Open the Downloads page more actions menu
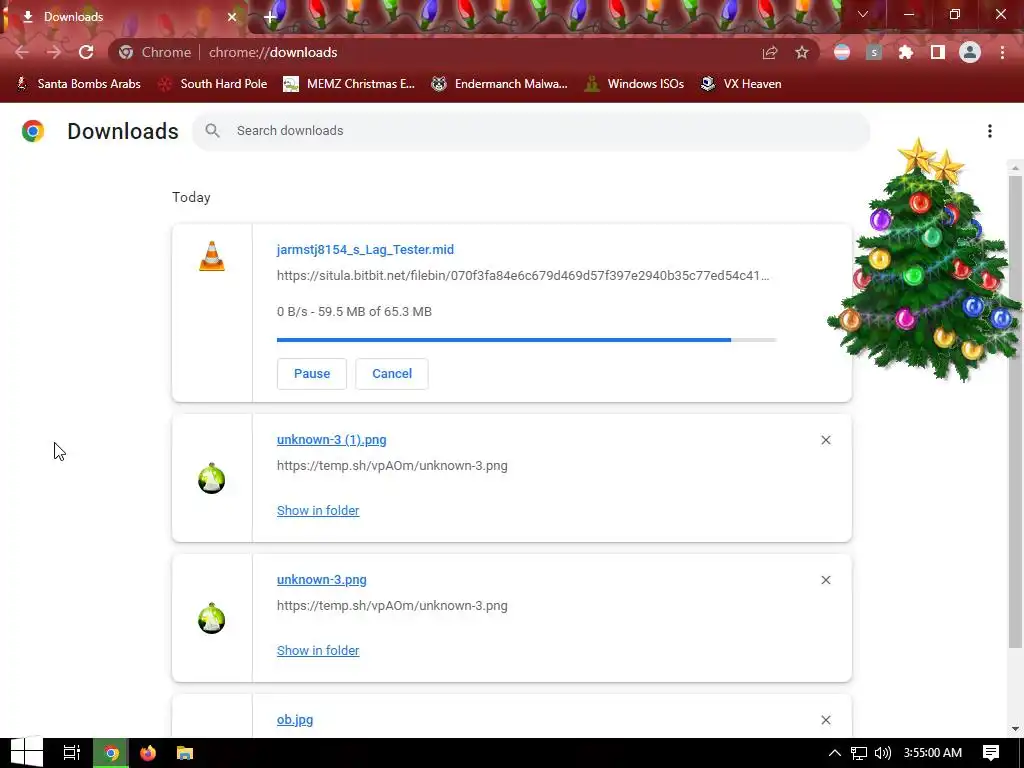The image size is (1024, 768). point(989,131)
